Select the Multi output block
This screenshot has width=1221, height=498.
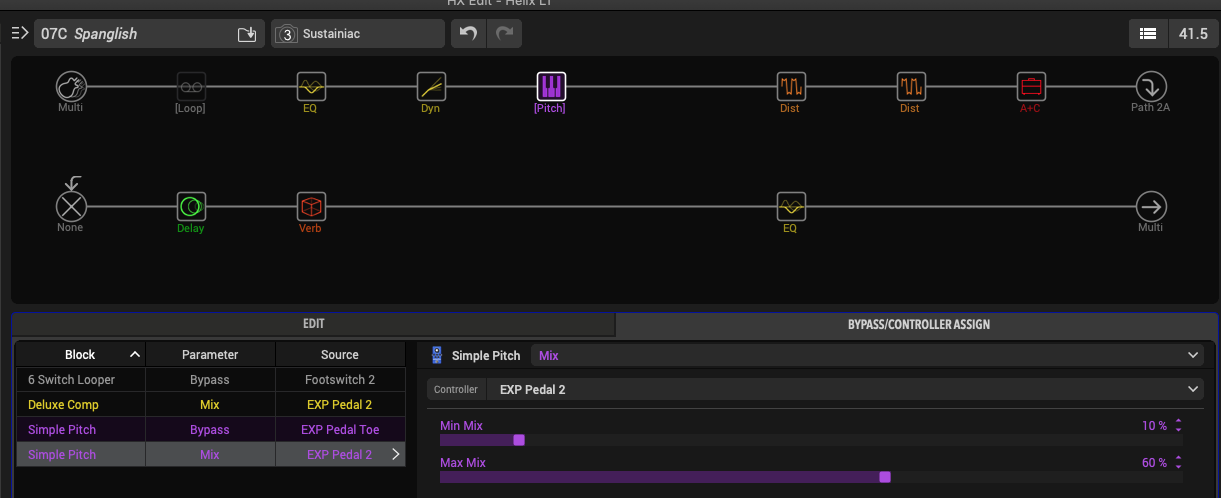tap(1151, 207)
